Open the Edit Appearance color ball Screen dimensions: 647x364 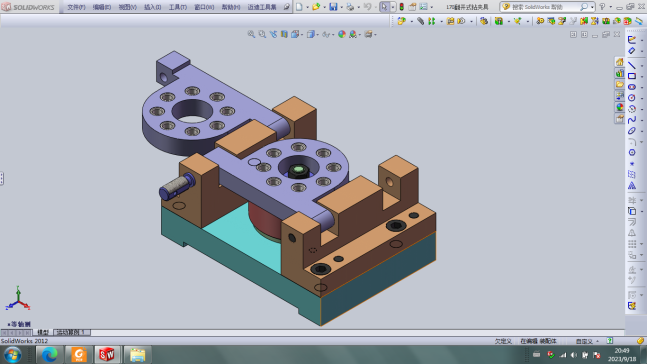click(342, 34)
